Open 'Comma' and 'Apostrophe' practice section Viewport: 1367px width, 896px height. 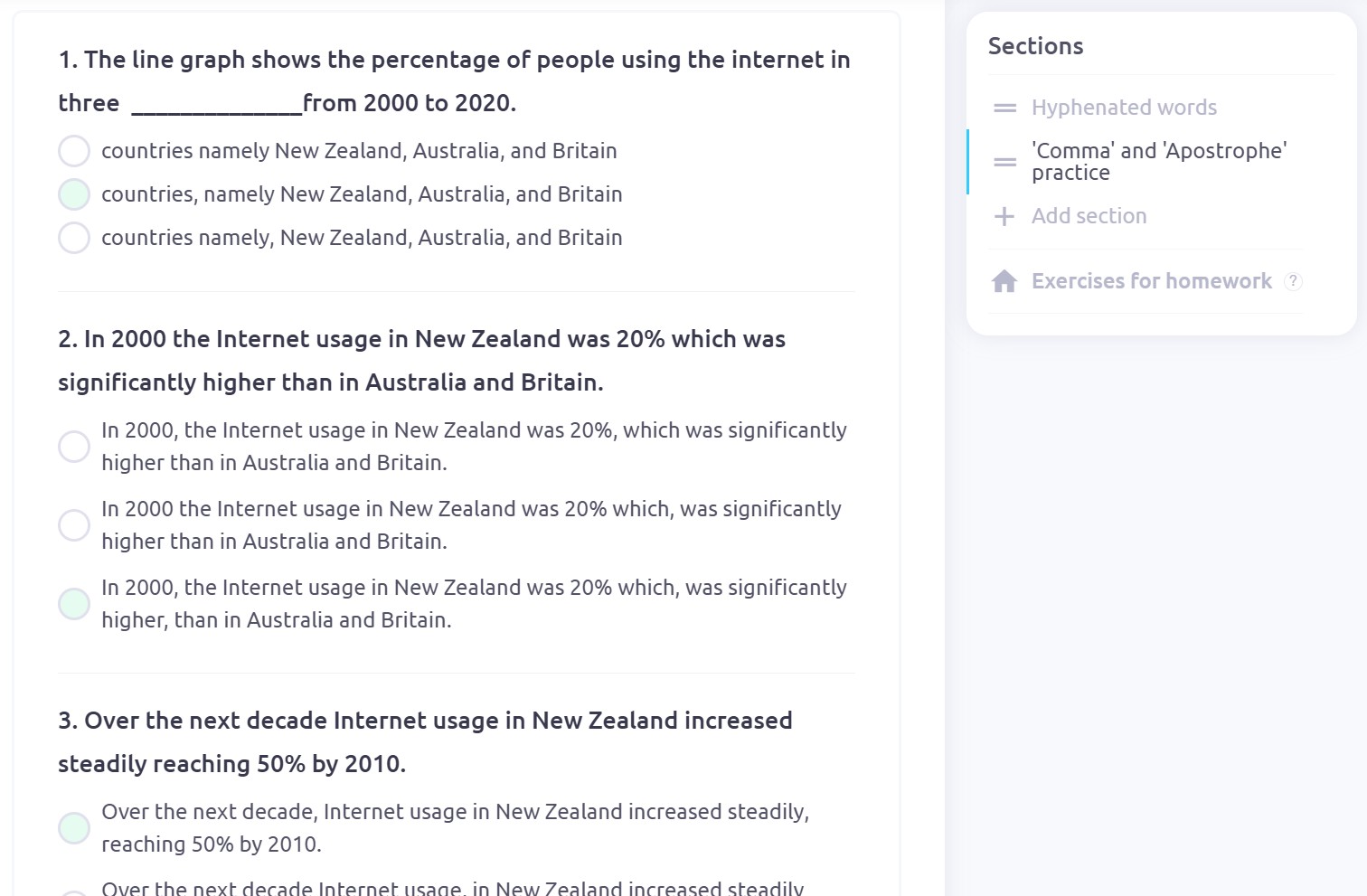[x=1158, y=162]
